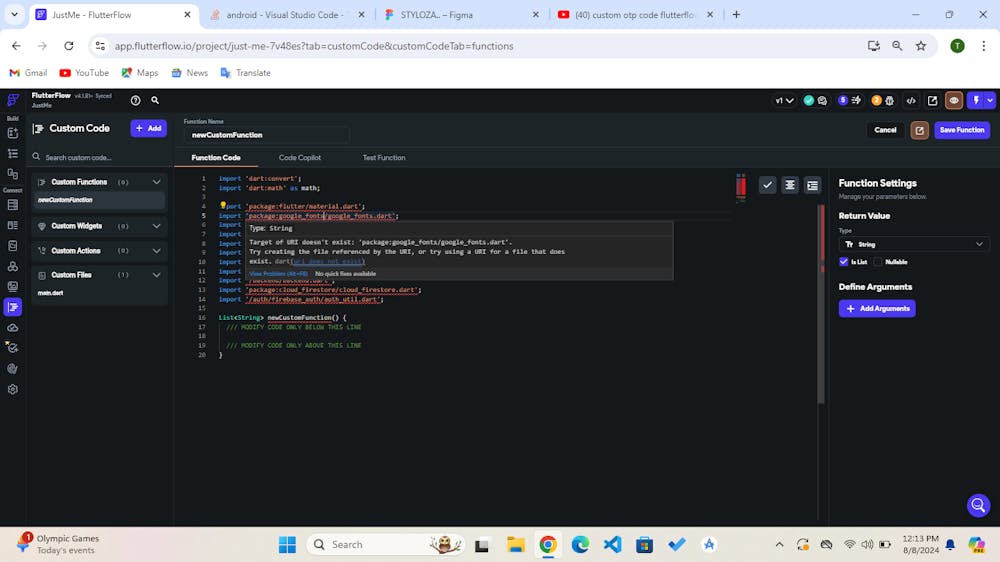Click the format code icon
Image resolution: width=1000 pixels, height=562 pixels.
[x=790, y=185]
